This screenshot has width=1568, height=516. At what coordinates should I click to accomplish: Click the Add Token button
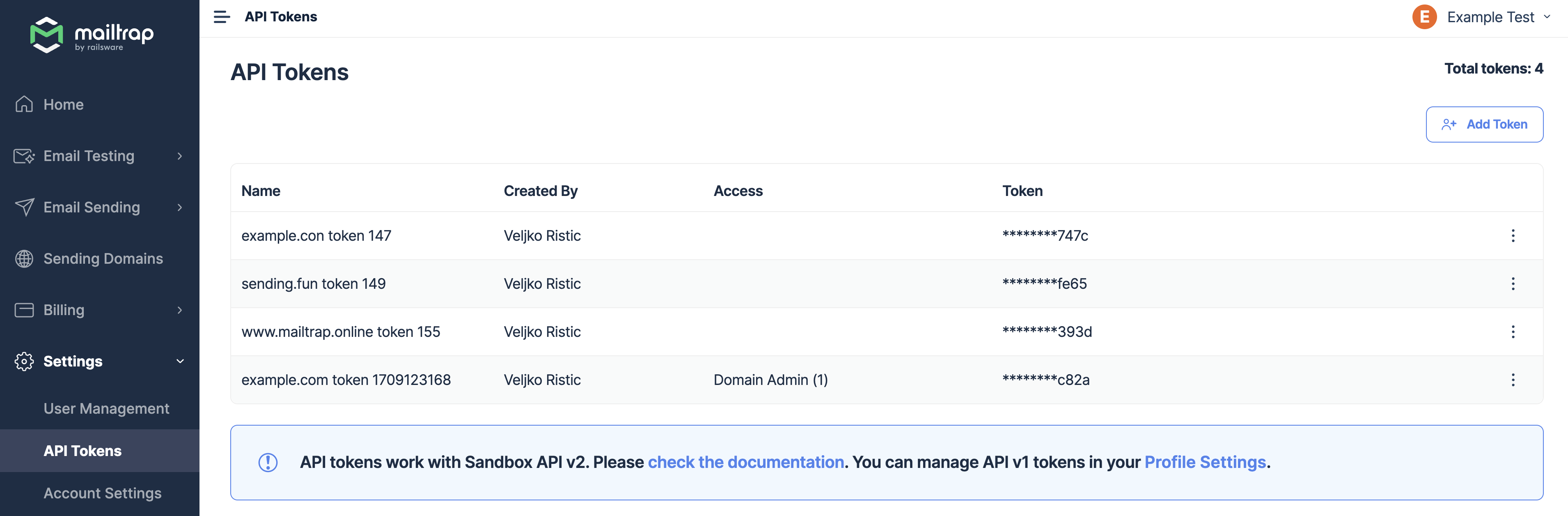click(x=1484, y=124)
